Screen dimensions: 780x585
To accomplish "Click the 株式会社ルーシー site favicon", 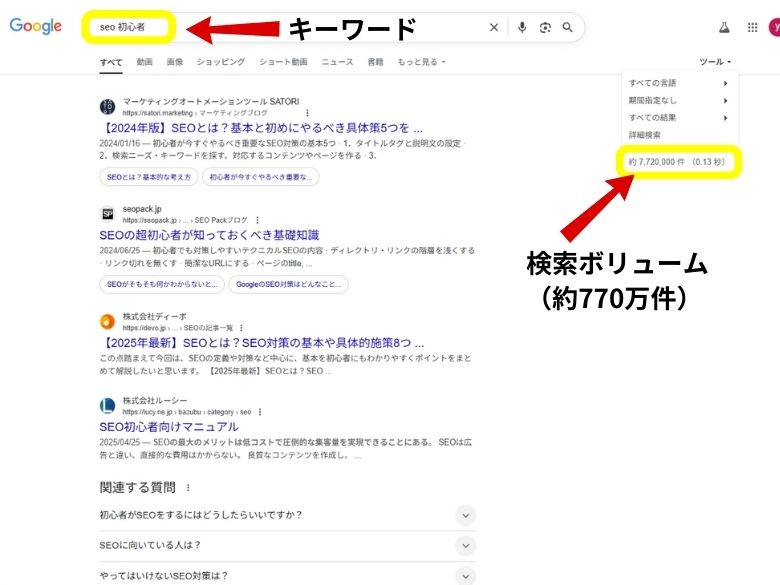I will click(x=107, y=406).
